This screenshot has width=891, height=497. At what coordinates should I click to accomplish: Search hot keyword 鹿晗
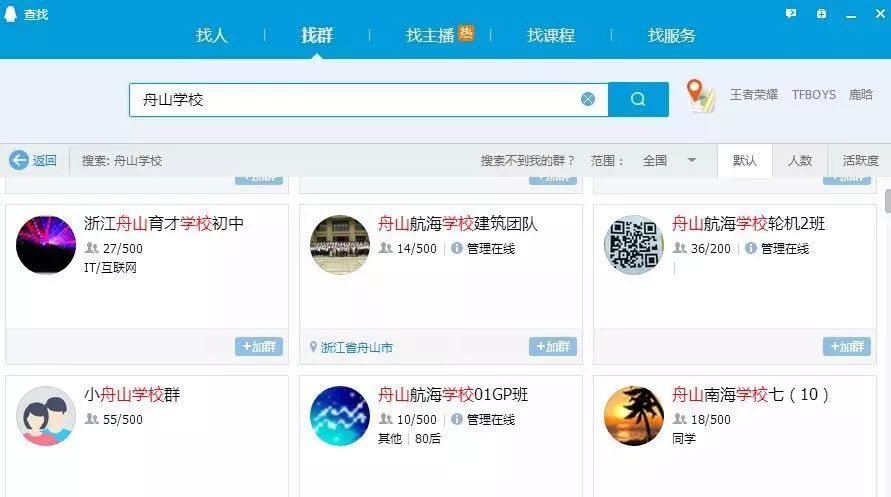click(860, 94)
